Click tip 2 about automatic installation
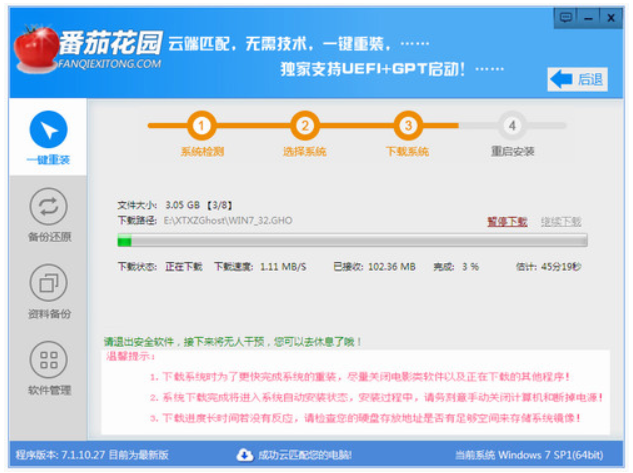 (376, 398)
